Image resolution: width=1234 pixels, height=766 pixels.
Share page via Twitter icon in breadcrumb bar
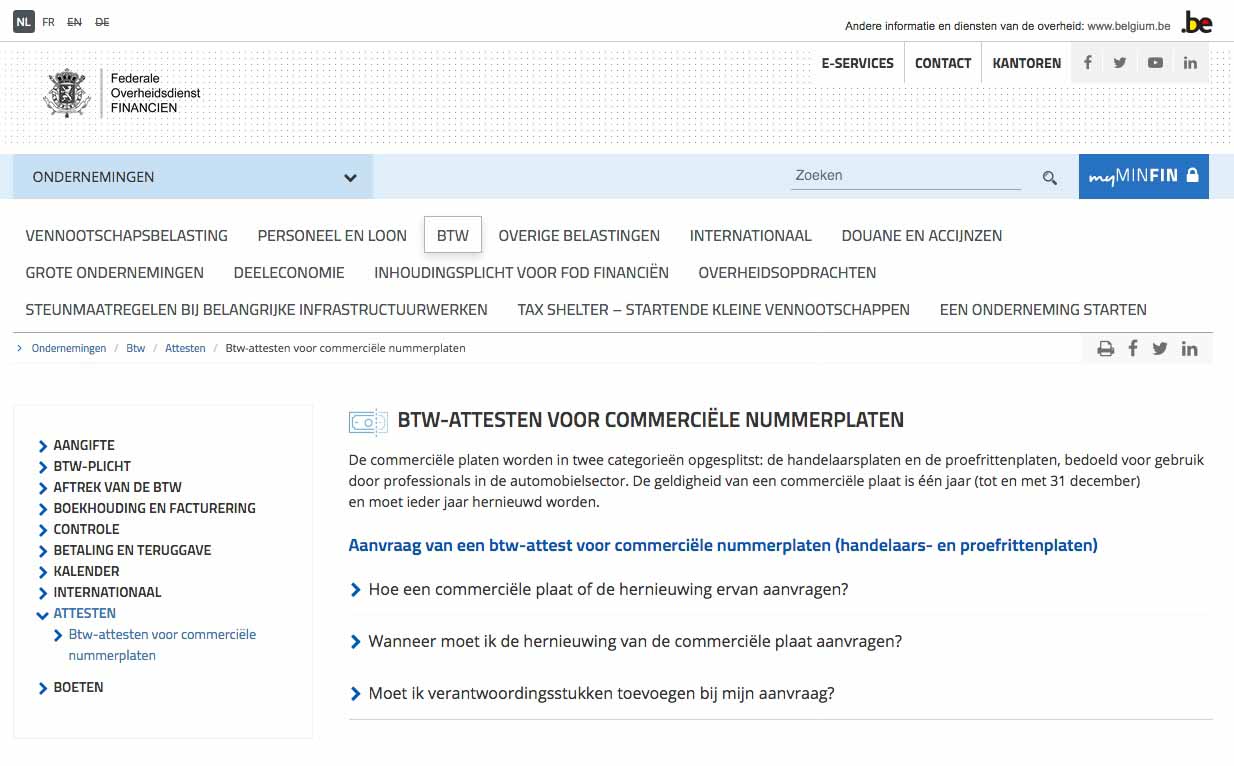(1160, 349)
